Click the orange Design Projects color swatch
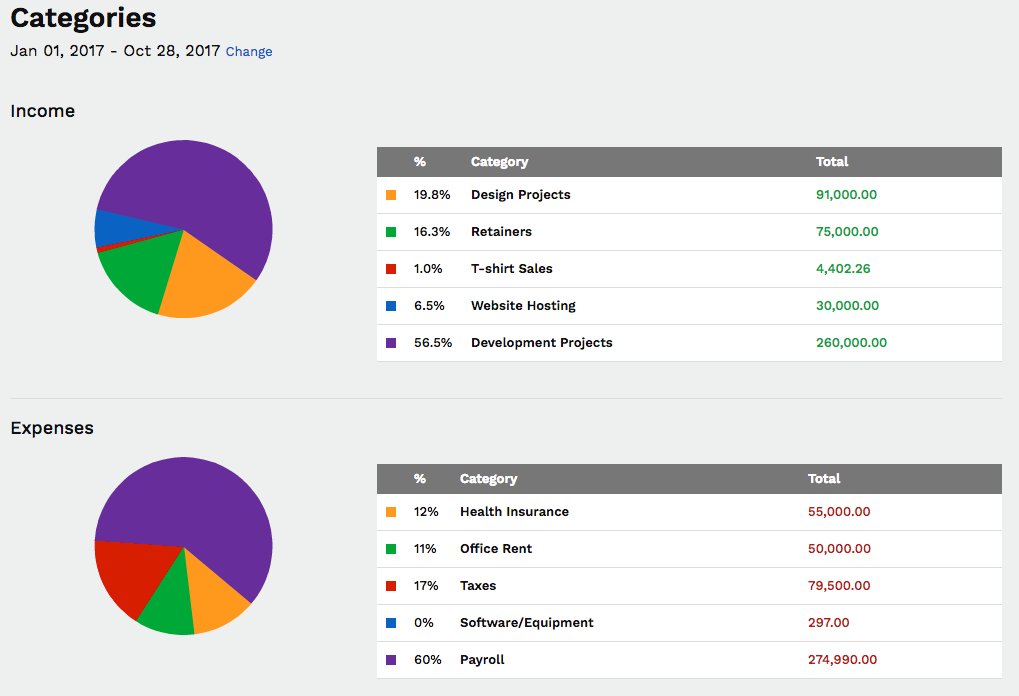Screen dimensions: 1019x696 pyautogui.click(x=391, y=195)
